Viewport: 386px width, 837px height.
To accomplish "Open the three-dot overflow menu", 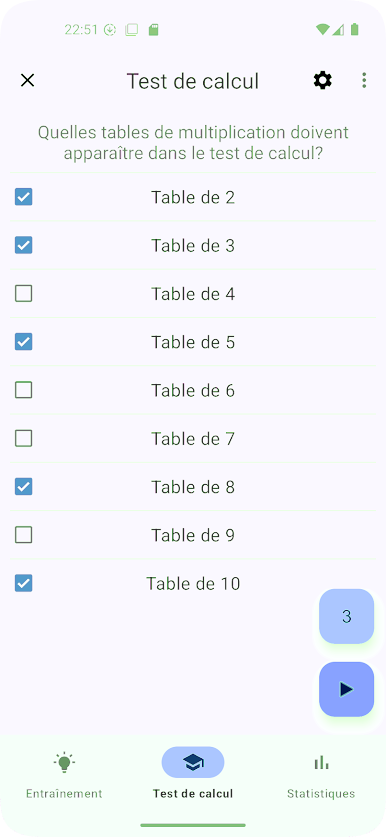I will 364,81.
